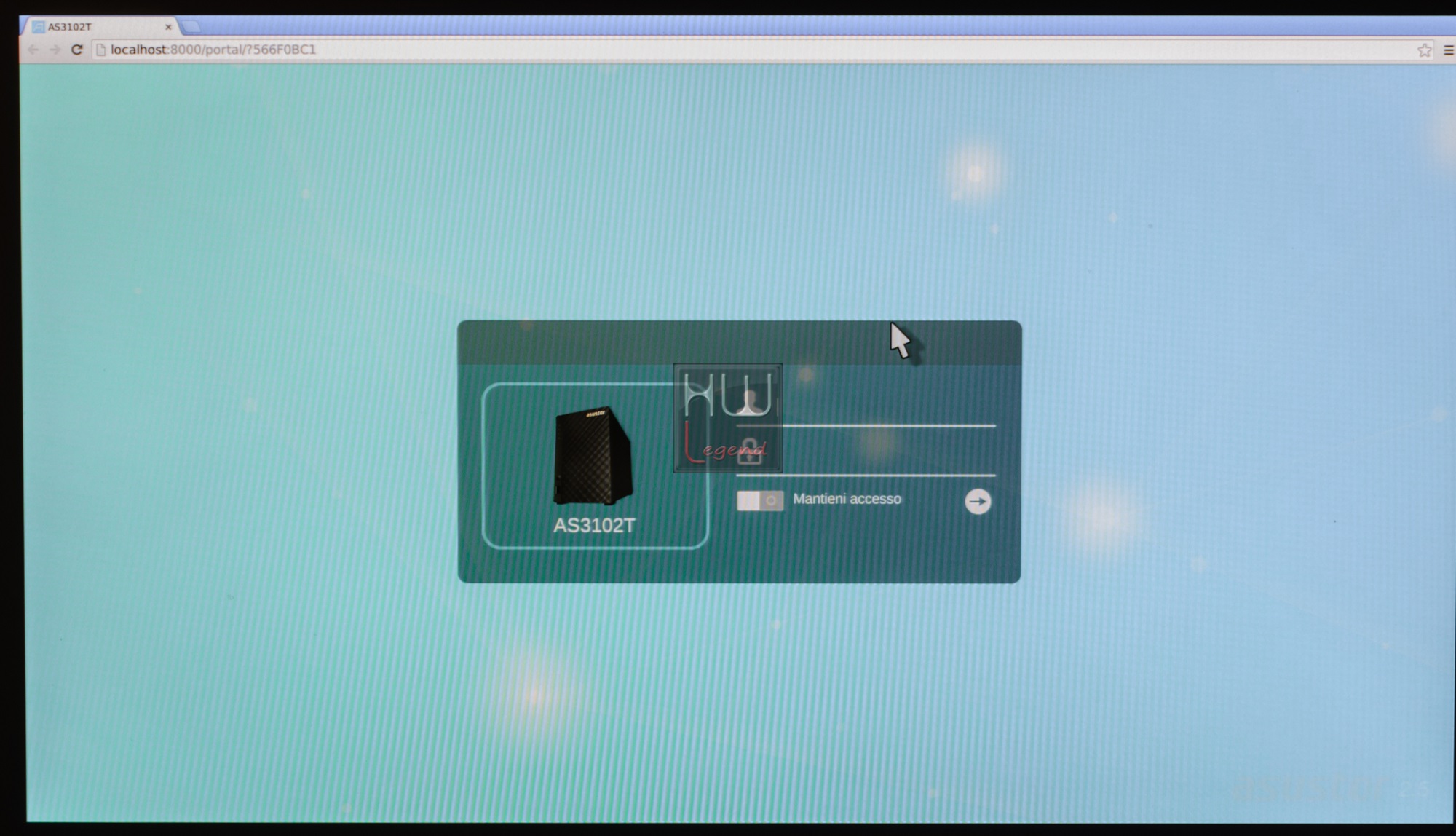Screen dimensions: 1456x836
Task: Select the page icon in address bar
Action: coord(101,50)
